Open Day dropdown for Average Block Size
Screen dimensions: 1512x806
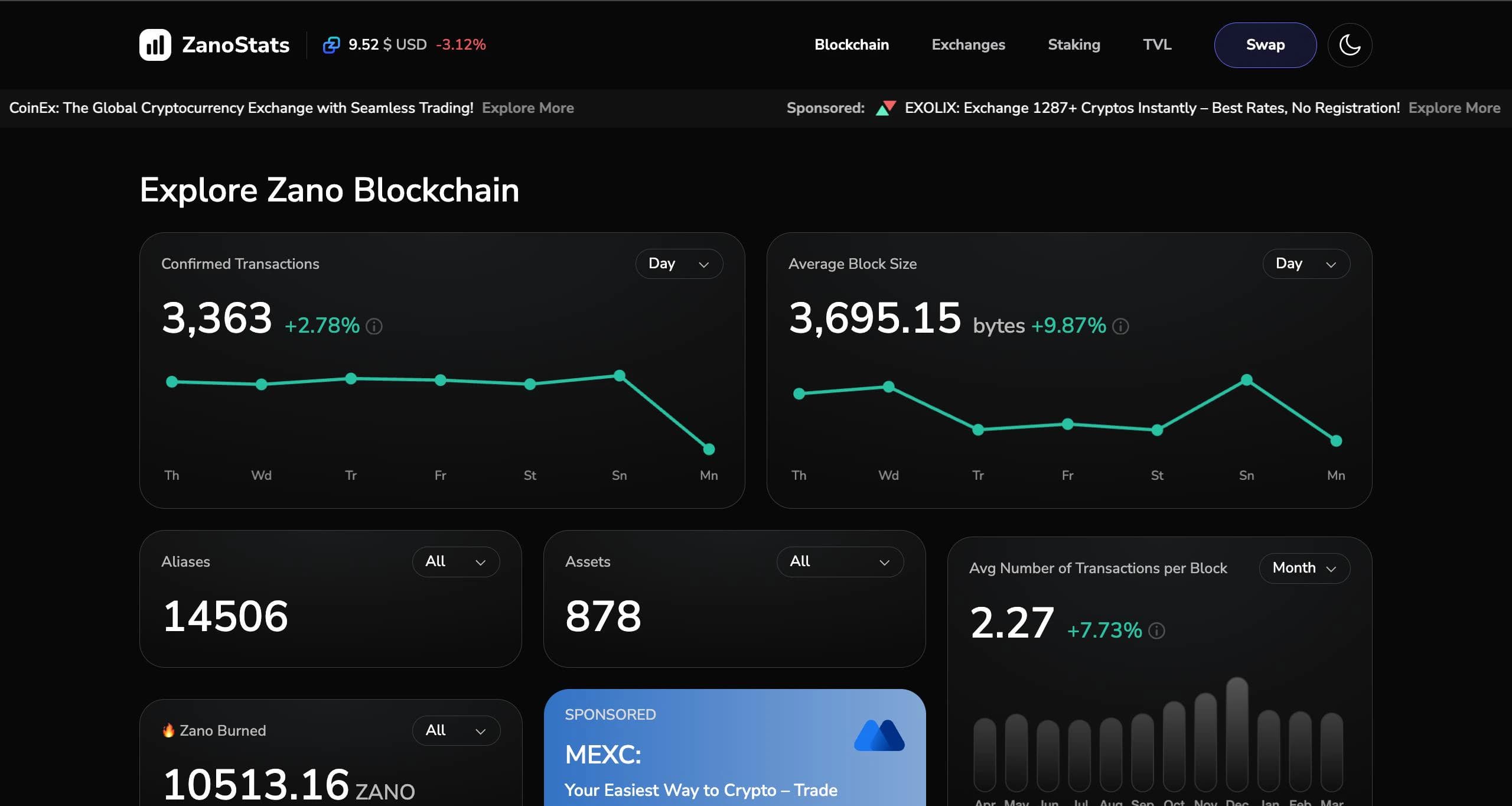coord(1306,264)
